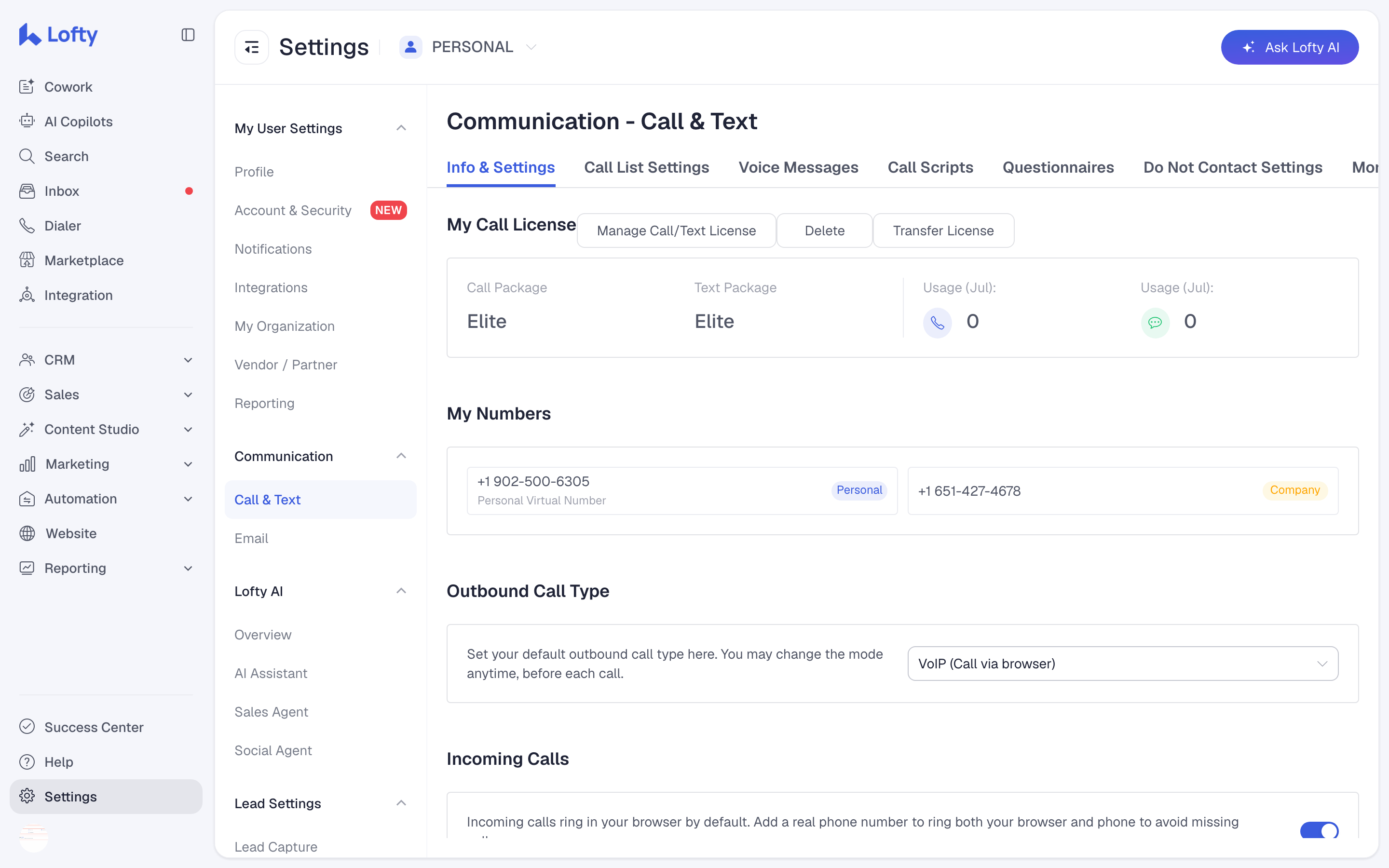Toggle the Incoming Calls switch
The height and width of the screenshot is (868, 1389).
pos(1319,830)
